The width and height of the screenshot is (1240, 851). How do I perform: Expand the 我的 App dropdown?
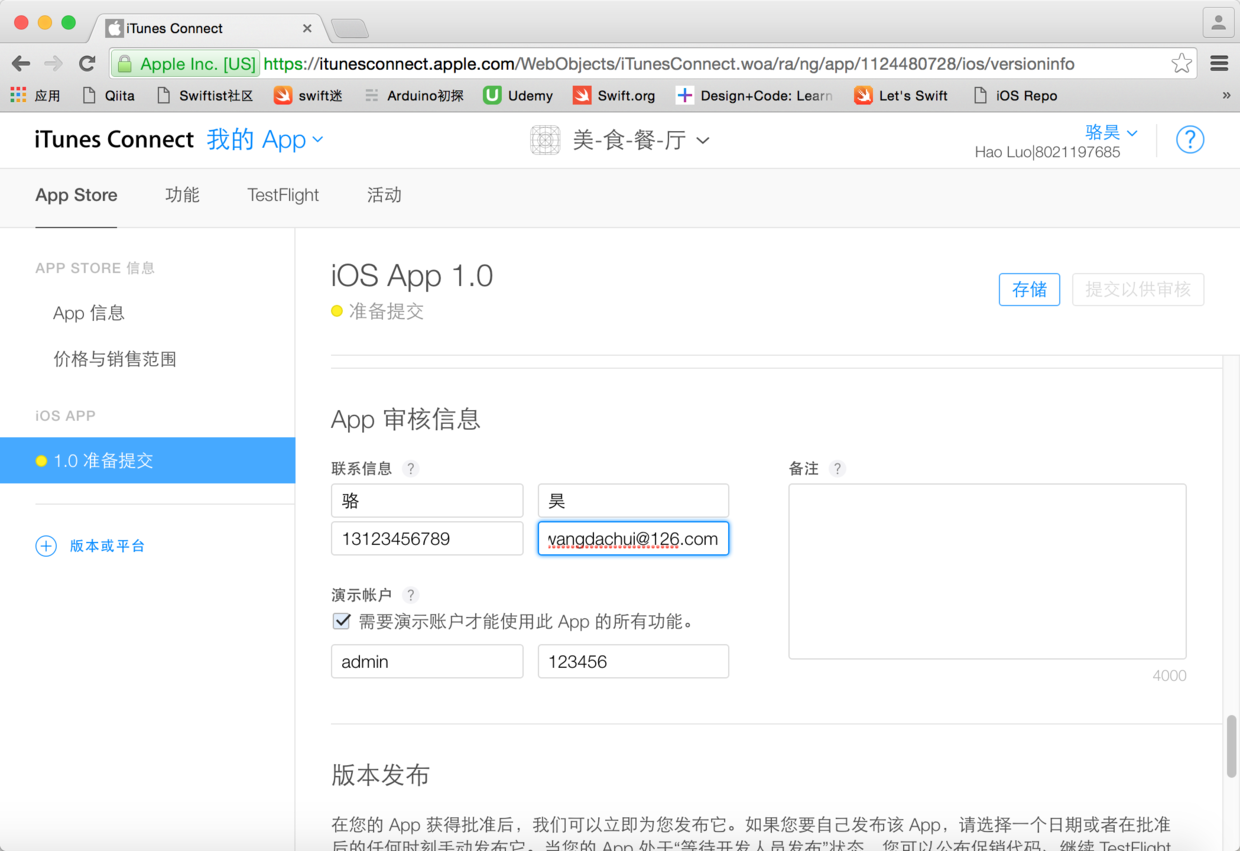click(x=265, y=140)
